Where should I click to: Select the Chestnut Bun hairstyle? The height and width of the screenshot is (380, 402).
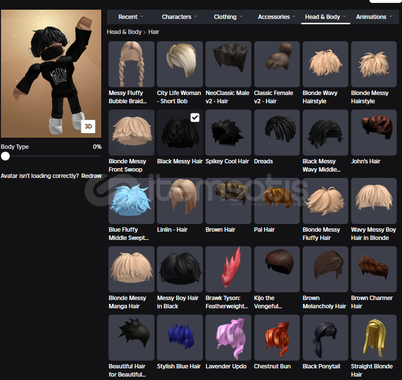(277, 337)
